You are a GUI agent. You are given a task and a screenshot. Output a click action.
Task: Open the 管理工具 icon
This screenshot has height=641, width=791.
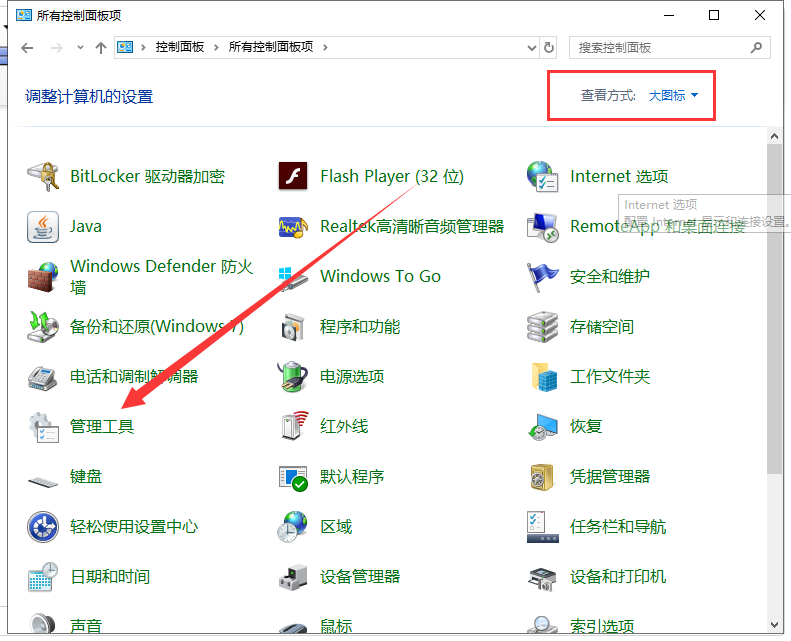pyautogui.click(x=43, y=427)
